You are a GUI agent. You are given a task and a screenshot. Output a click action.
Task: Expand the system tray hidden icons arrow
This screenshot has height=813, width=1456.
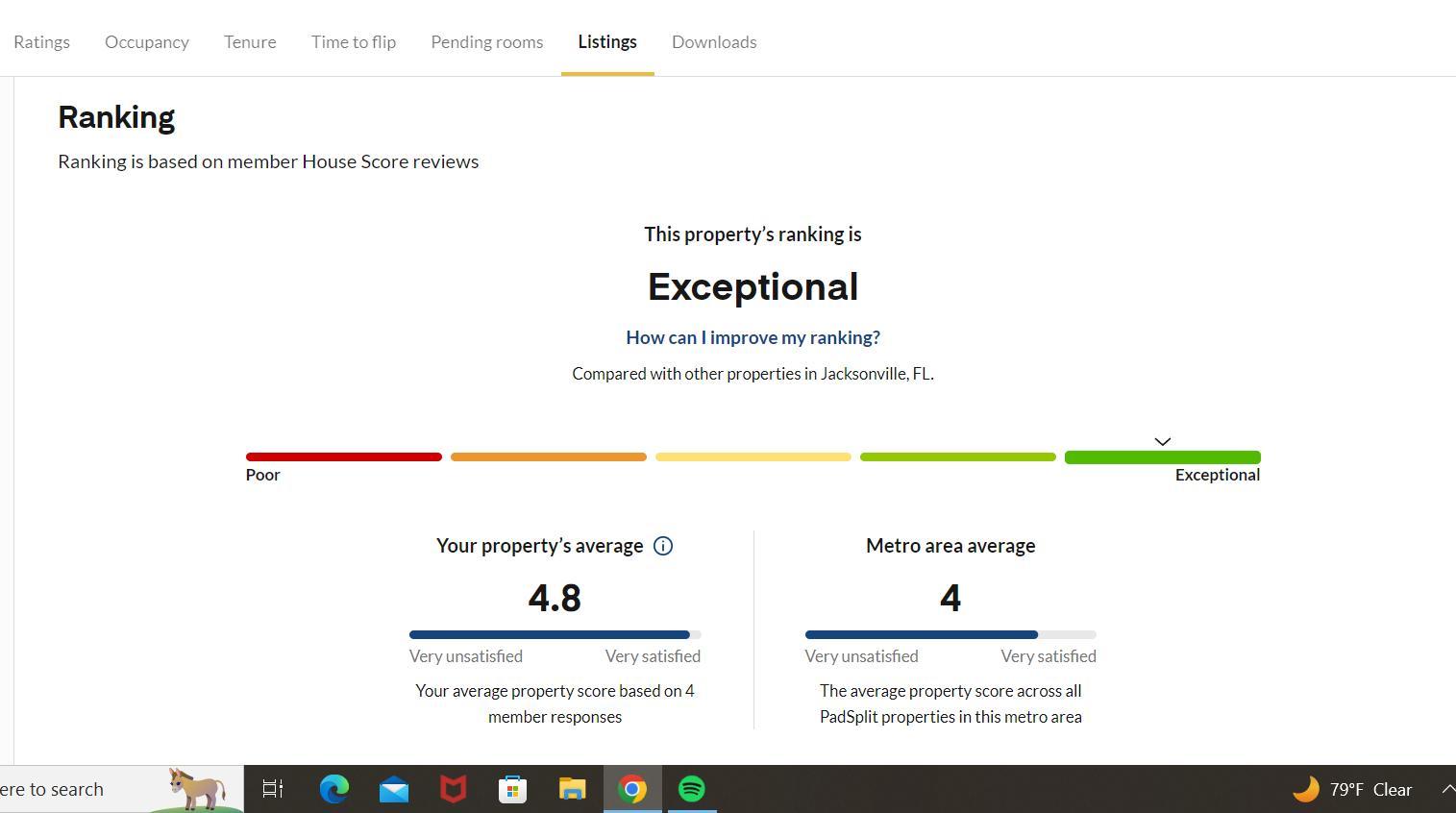tap(1446, 789)
